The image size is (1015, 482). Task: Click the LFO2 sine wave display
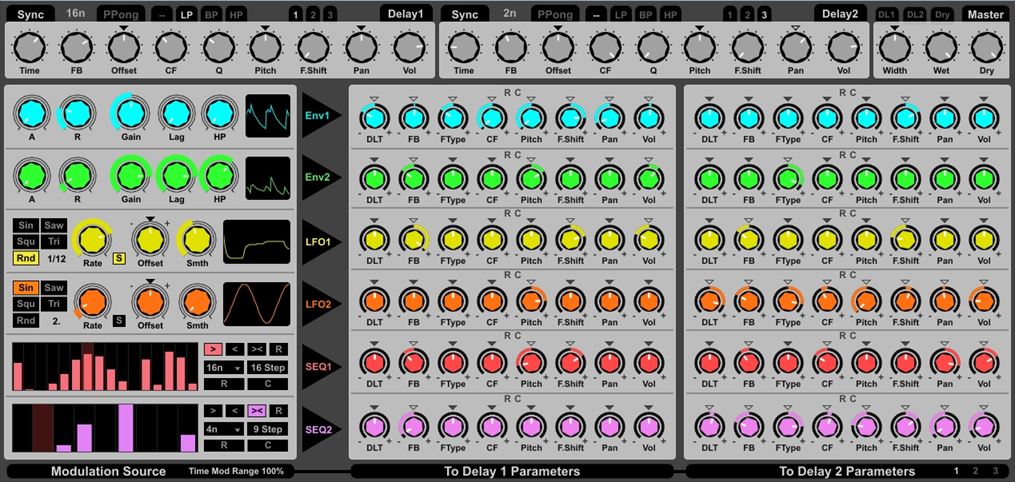[x=256, y=303]
